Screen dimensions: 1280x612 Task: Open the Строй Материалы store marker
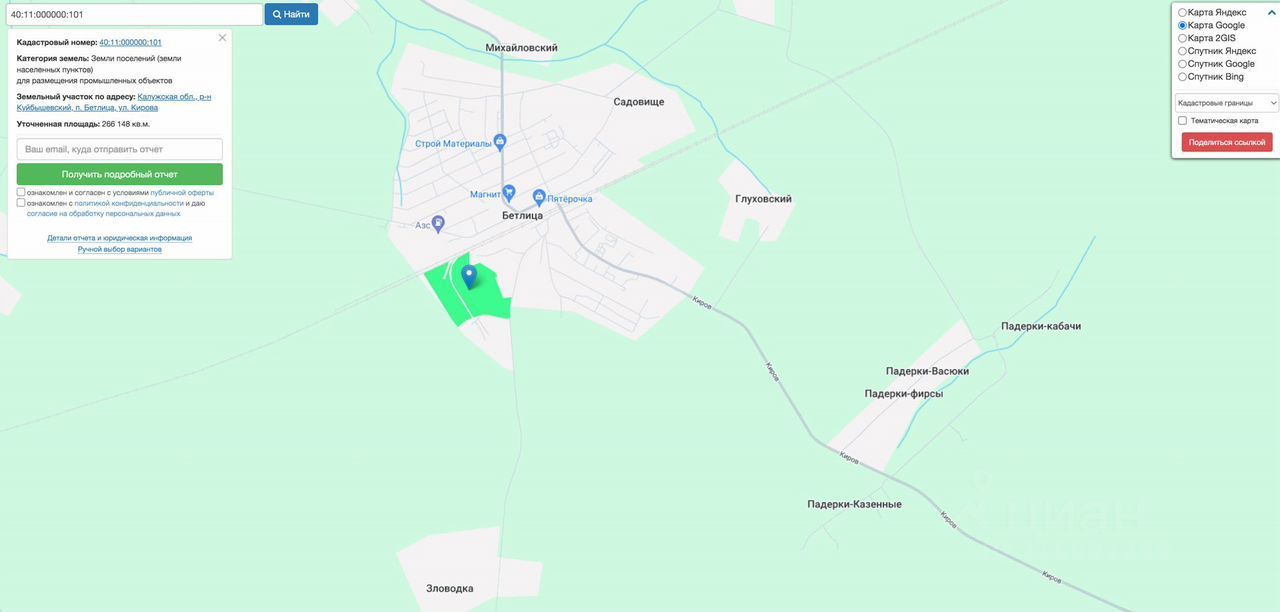coord(500,143)
